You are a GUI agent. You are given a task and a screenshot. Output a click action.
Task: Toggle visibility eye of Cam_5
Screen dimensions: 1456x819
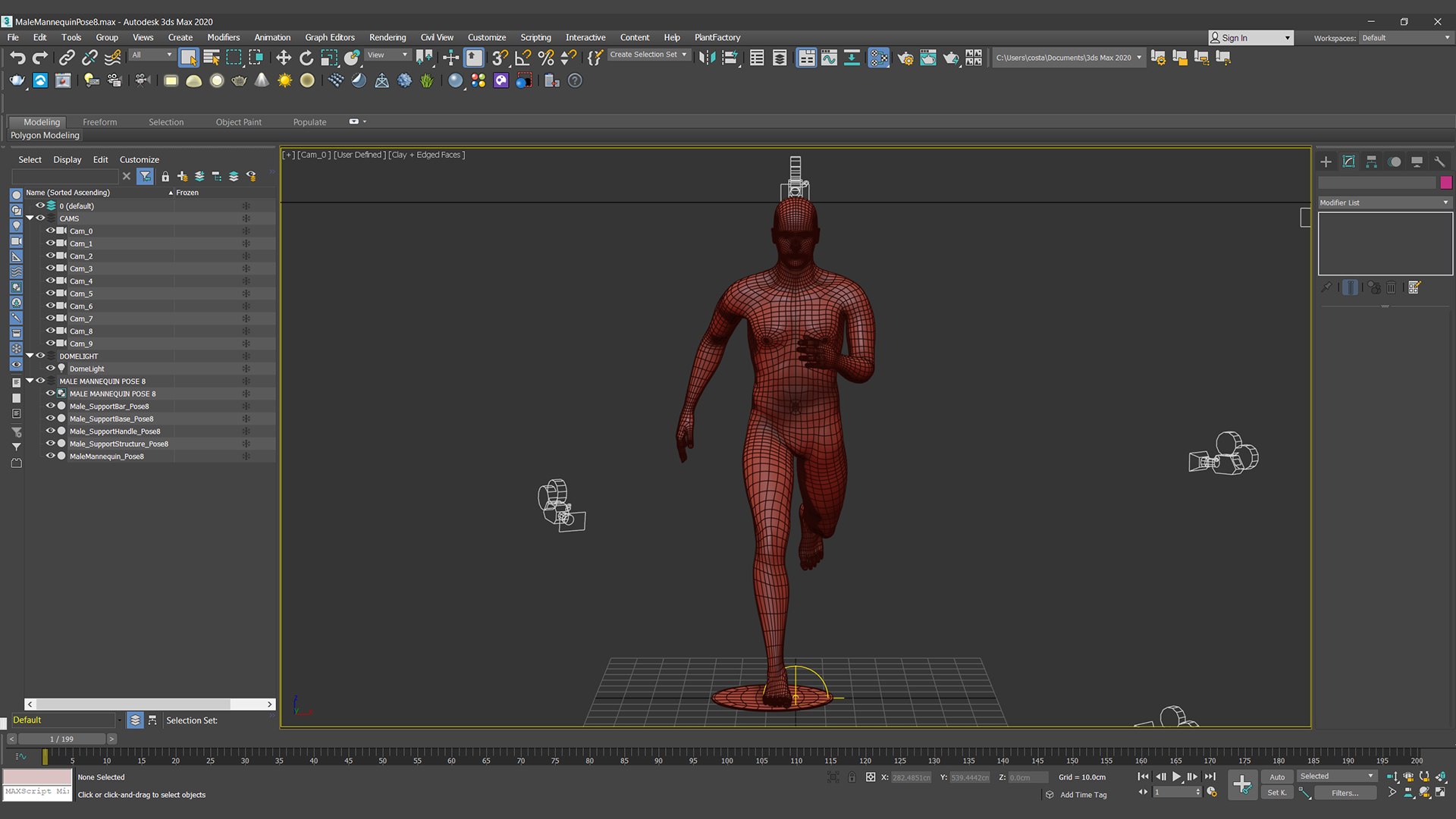(x=50, y=293)
